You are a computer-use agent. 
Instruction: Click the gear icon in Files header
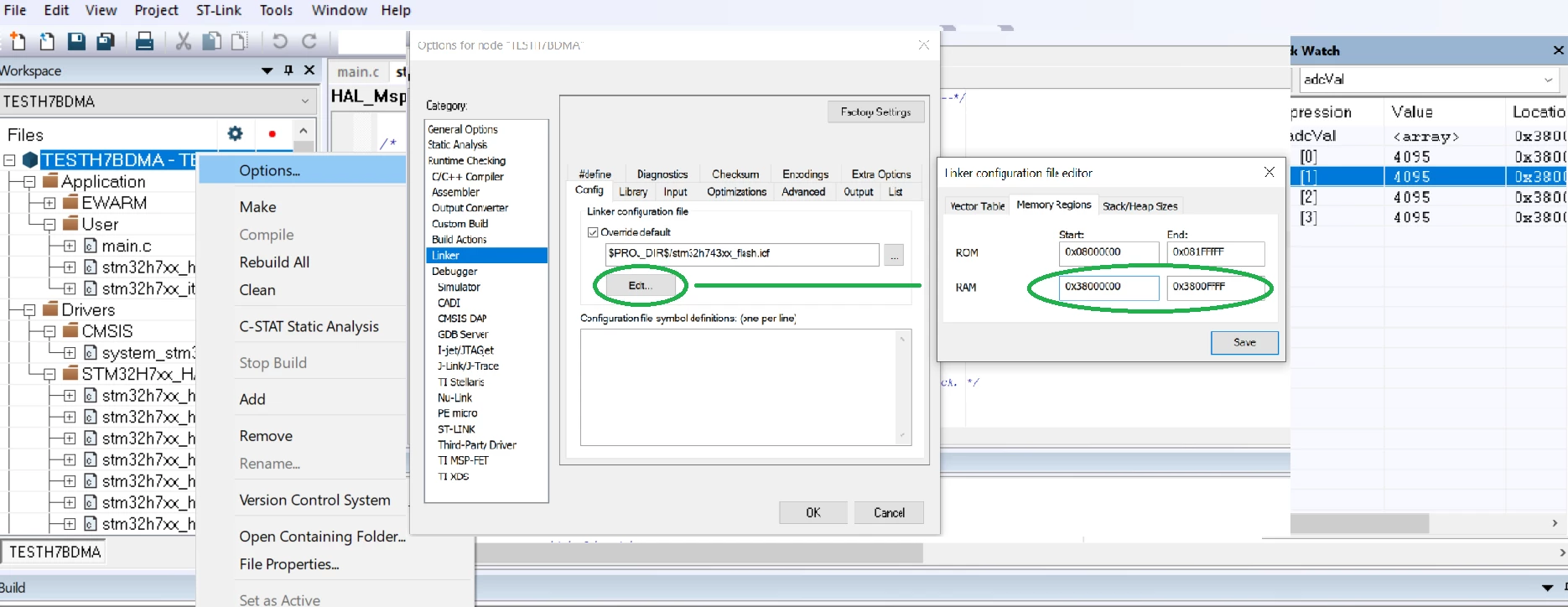(236, 133)
